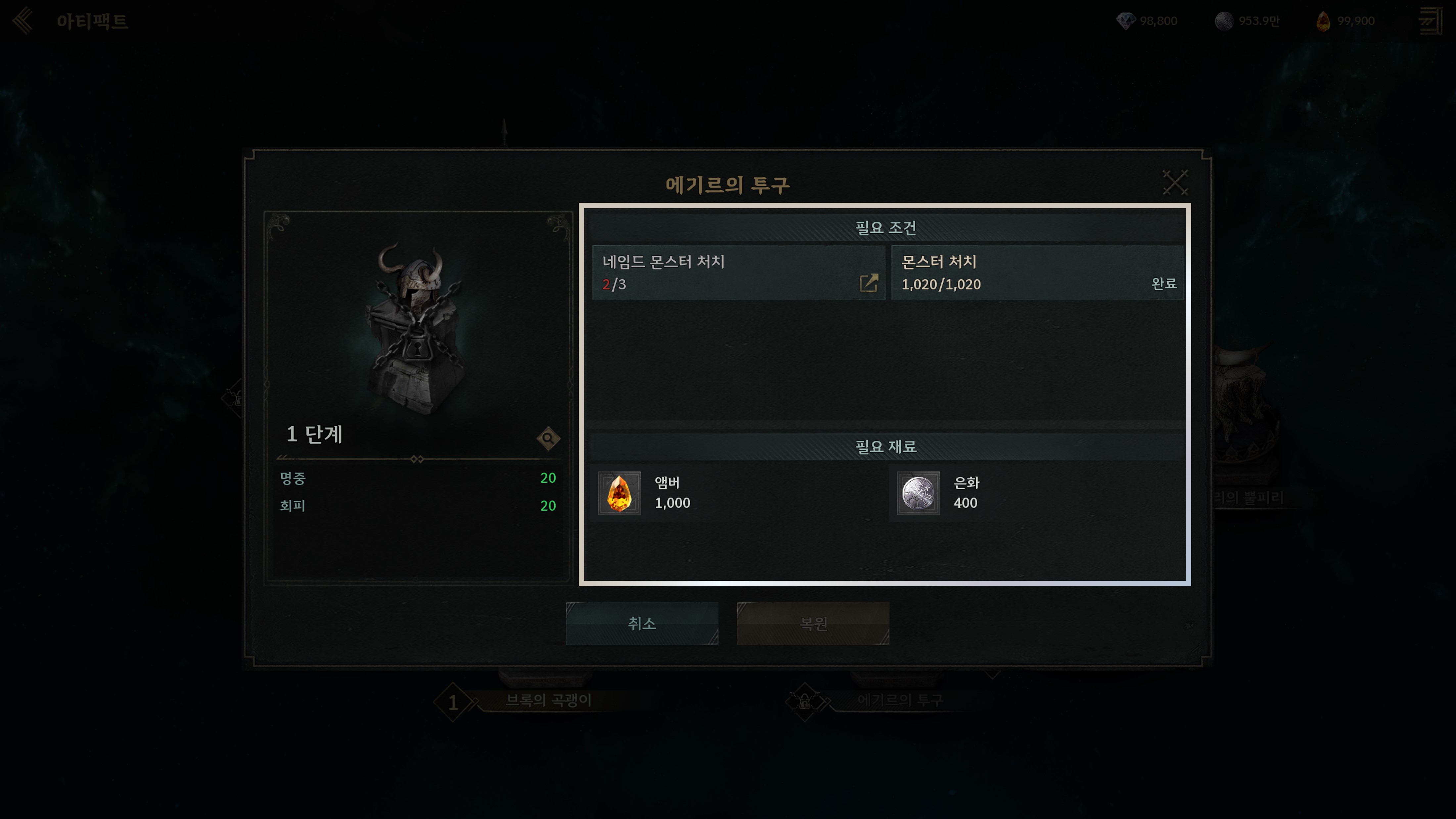Select the 브록의 곡괭이 artifact tab
Image resolution: width=1456 pixels, height=819 pixels.
[x=548, y=700]
